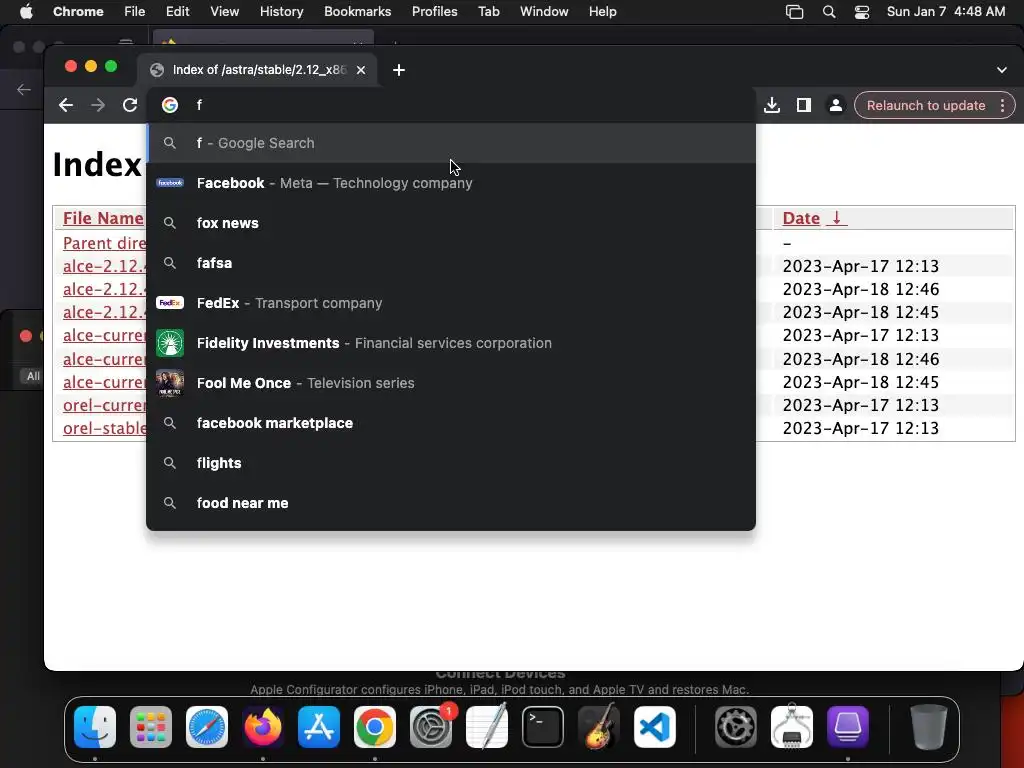Click Chrome's back arrow button
1024x768 pixels.
65,105
